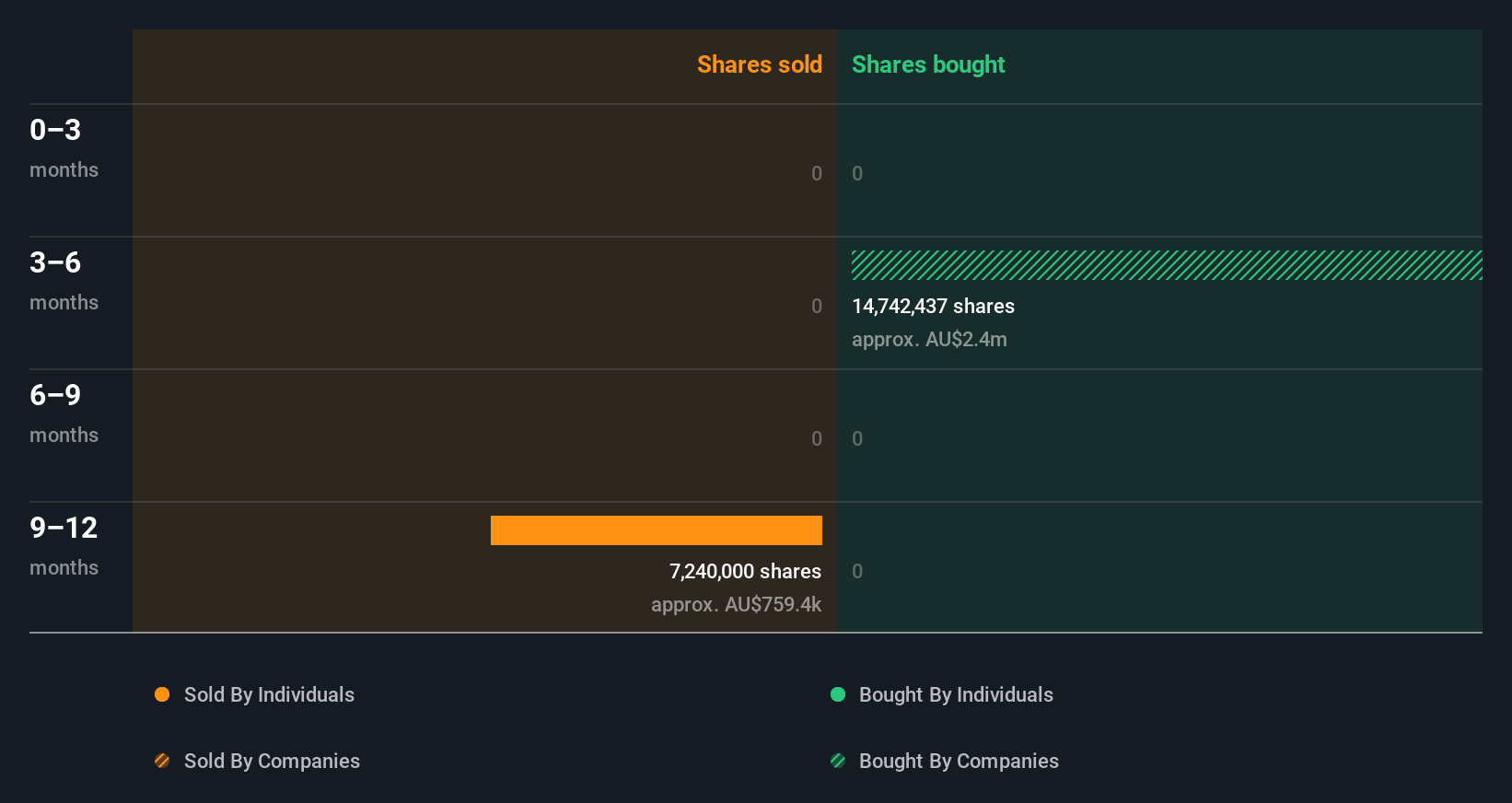Click the striped Sold By Companies legend icon
Image resolution: width=1512 pixels, height=803 pixels.
click(x=162, y=761)
